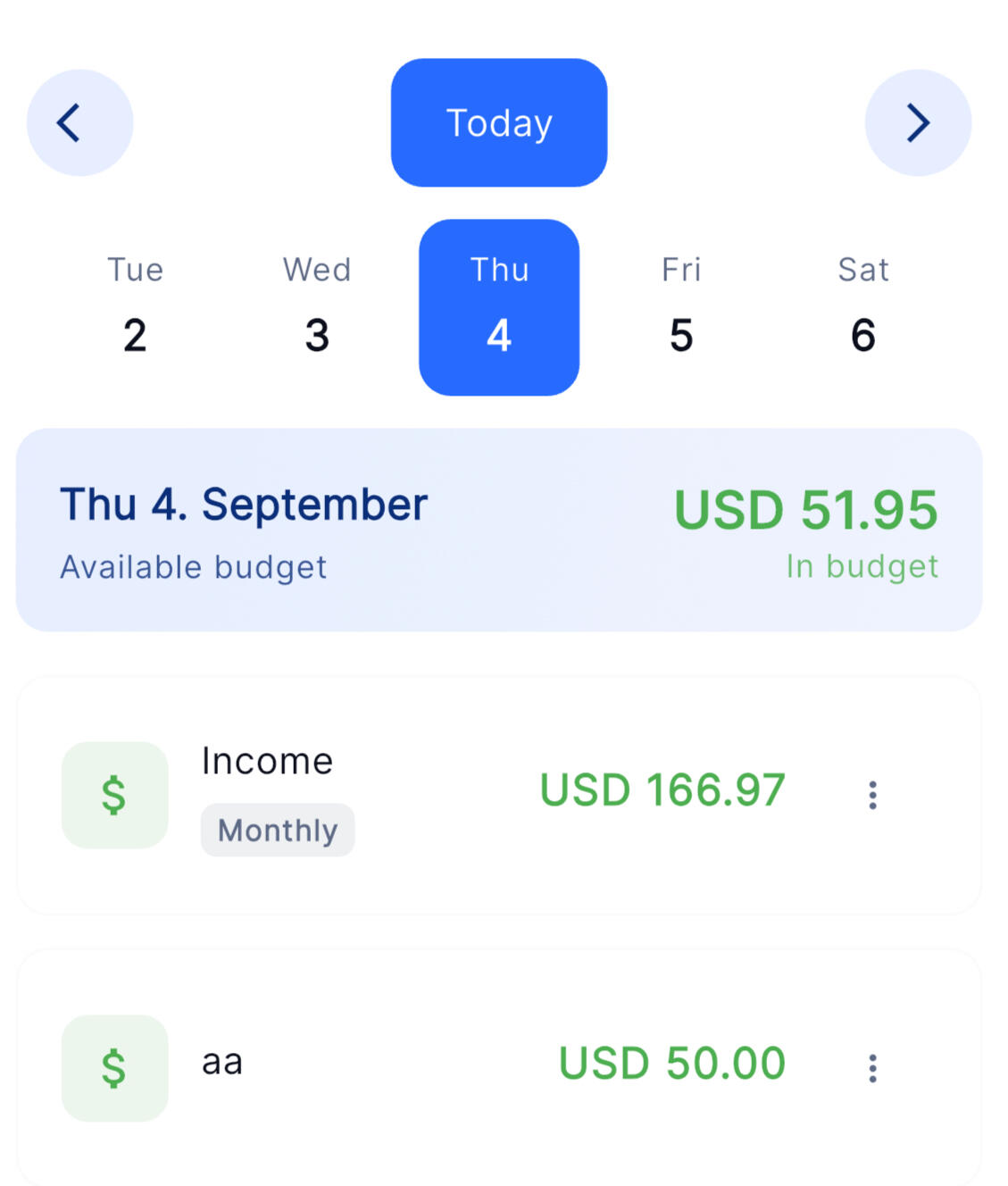The height and width of the screenshot is (1186, 1008).
Task: Open the Income entry options menu
Action: coord(872,795)
